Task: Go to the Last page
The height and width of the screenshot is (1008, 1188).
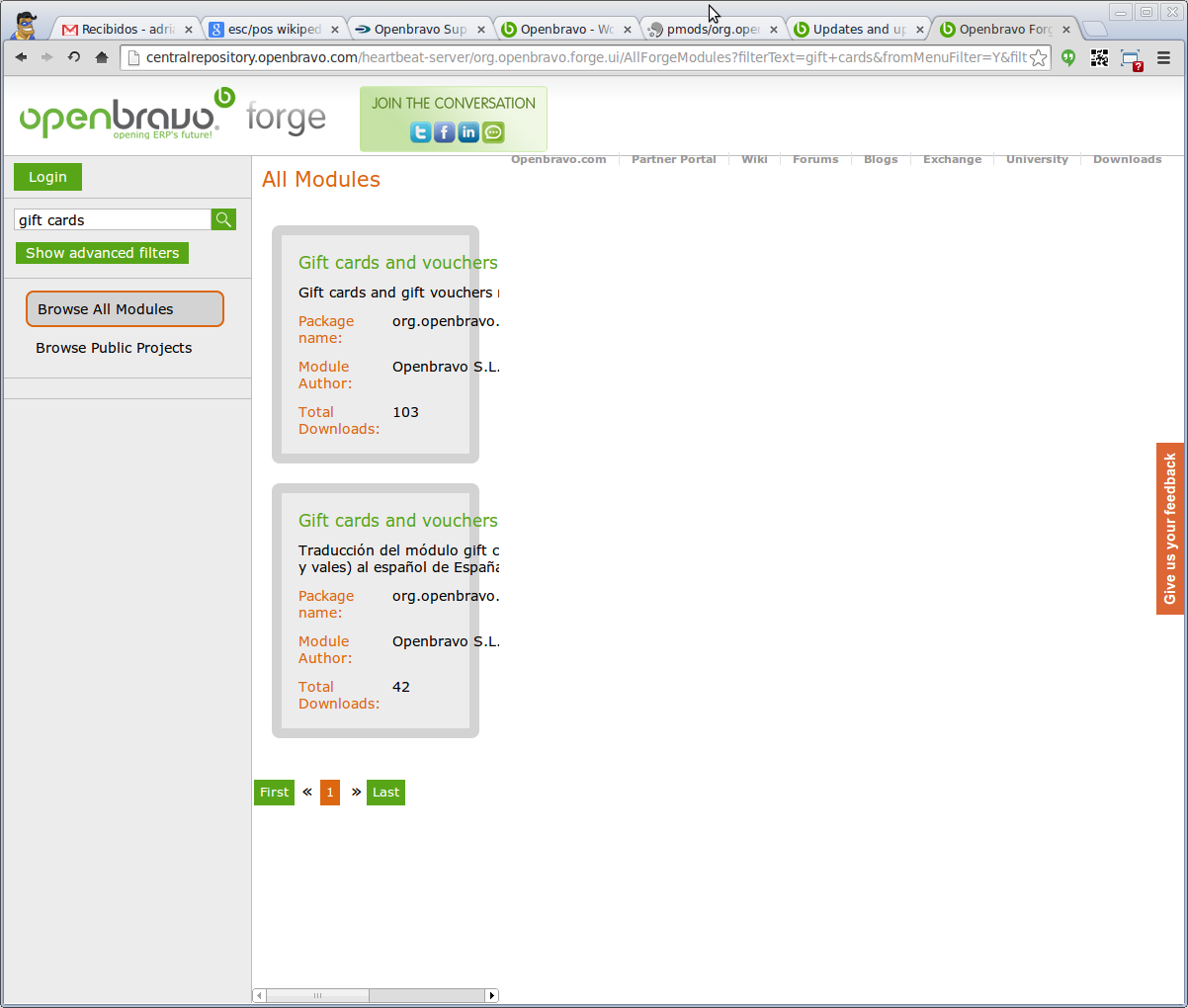Action: tap(385, 793)
